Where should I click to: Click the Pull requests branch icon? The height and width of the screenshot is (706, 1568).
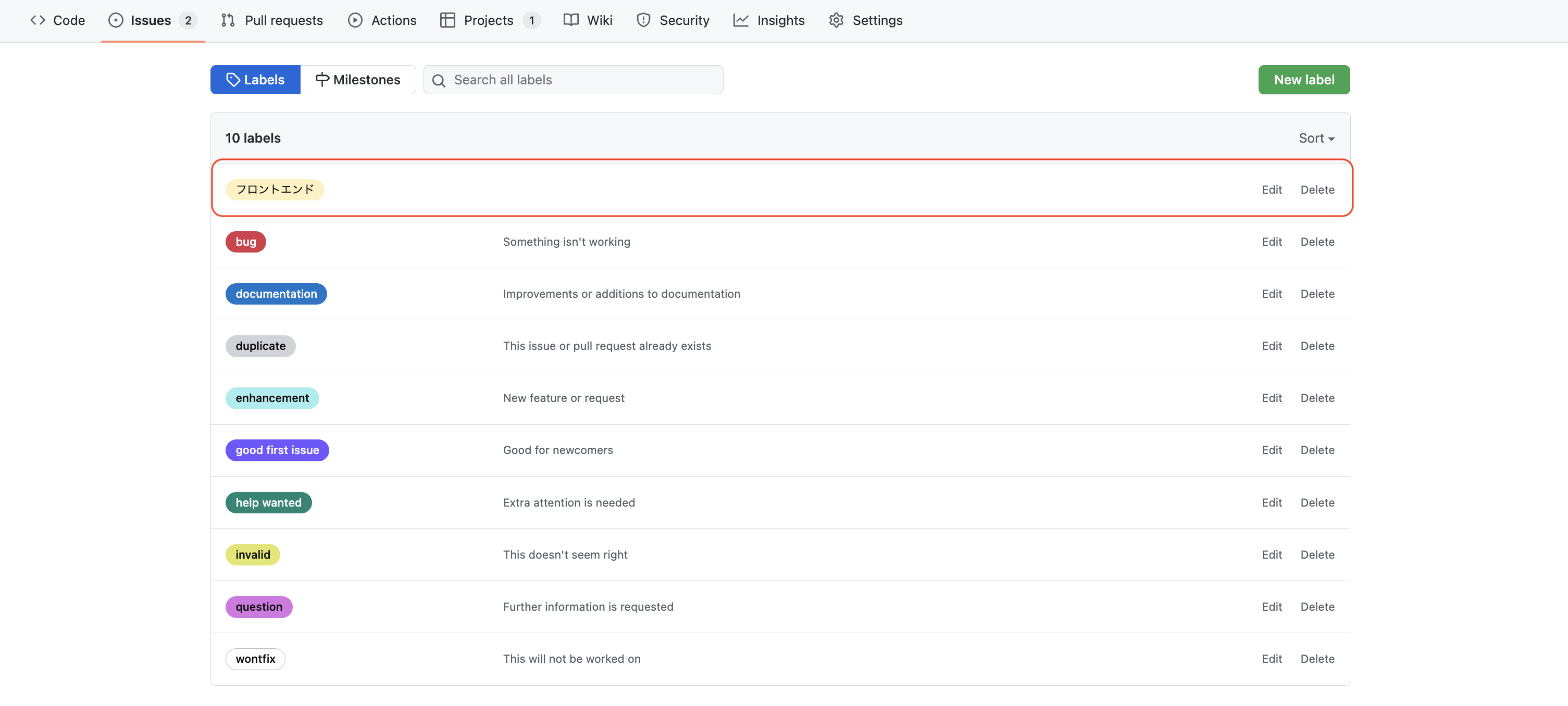228,20
